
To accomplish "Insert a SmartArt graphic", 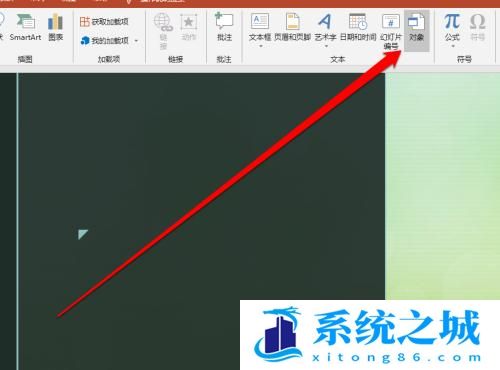I will (25, 27).
